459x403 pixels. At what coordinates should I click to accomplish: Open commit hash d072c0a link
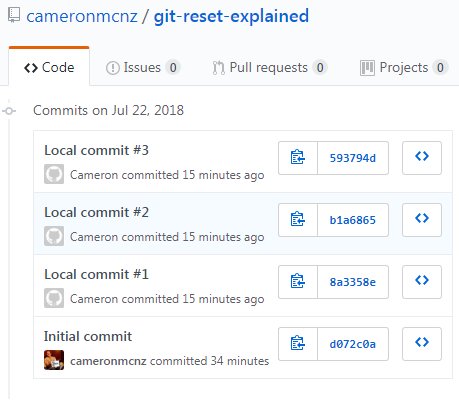(353, 344)
